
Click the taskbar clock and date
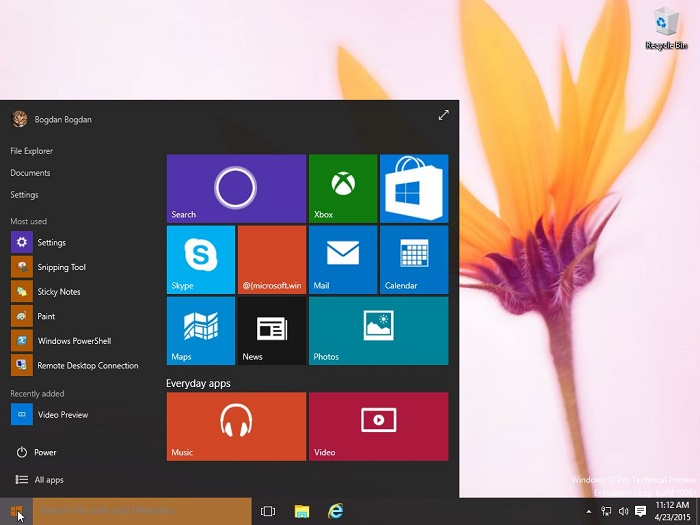(672, 511)
